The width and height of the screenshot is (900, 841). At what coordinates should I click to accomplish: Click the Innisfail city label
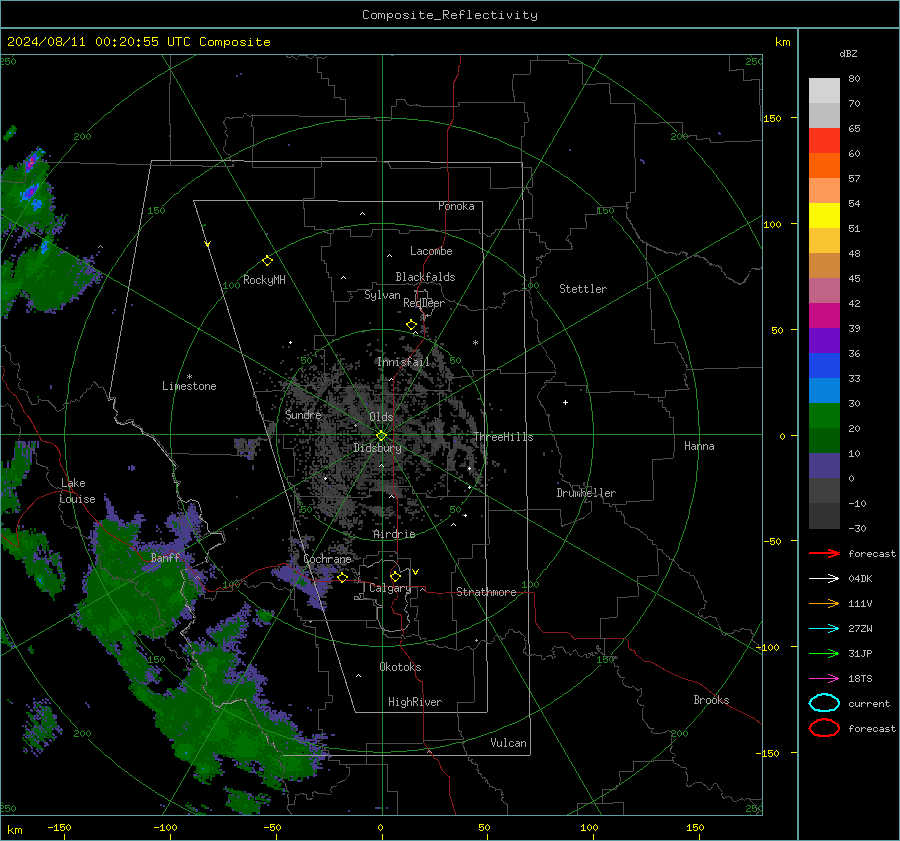pos(403,362)
